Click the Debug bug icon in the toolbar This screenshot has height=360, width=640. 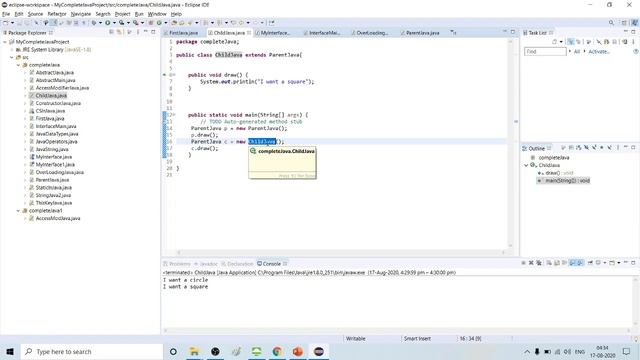coord(93,23)
